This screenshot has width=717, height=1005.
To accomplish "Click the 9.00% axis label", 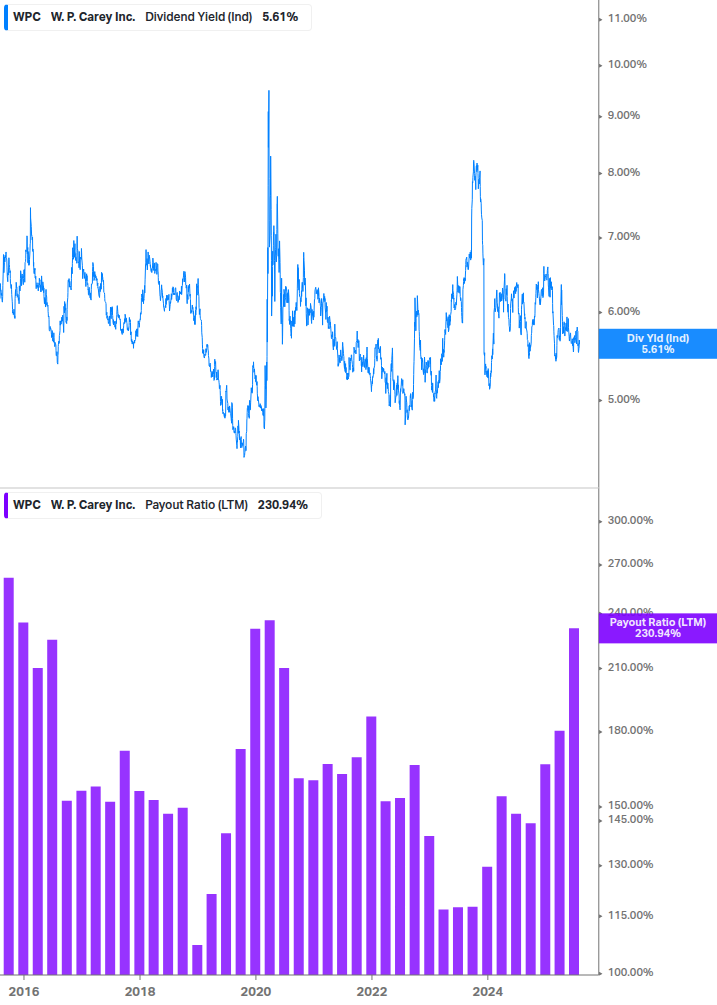I will pos(623,116).
